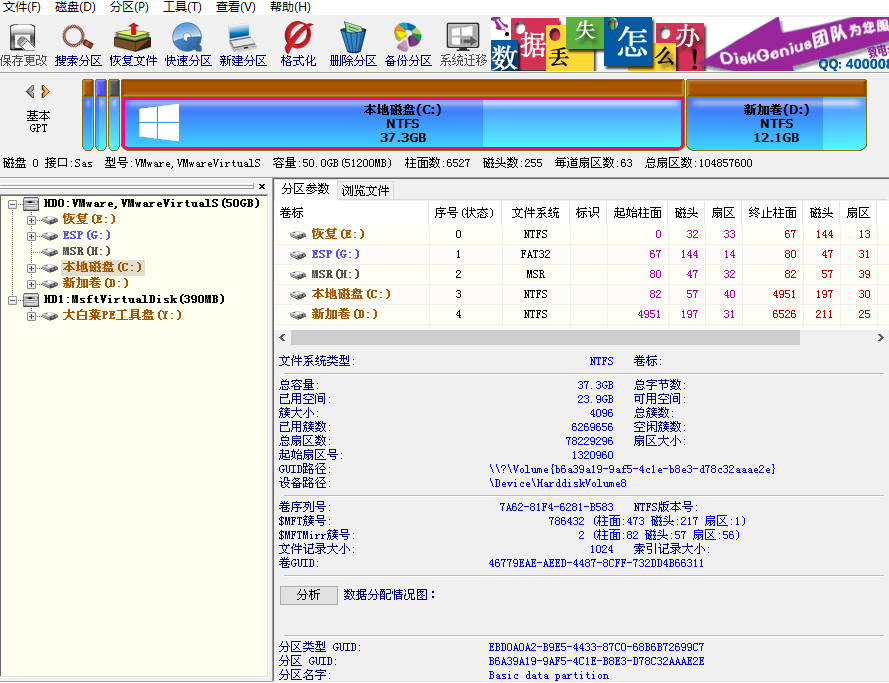Open the 帮助(H) menu
Screen dimensions: 889x683
point(290,7)
